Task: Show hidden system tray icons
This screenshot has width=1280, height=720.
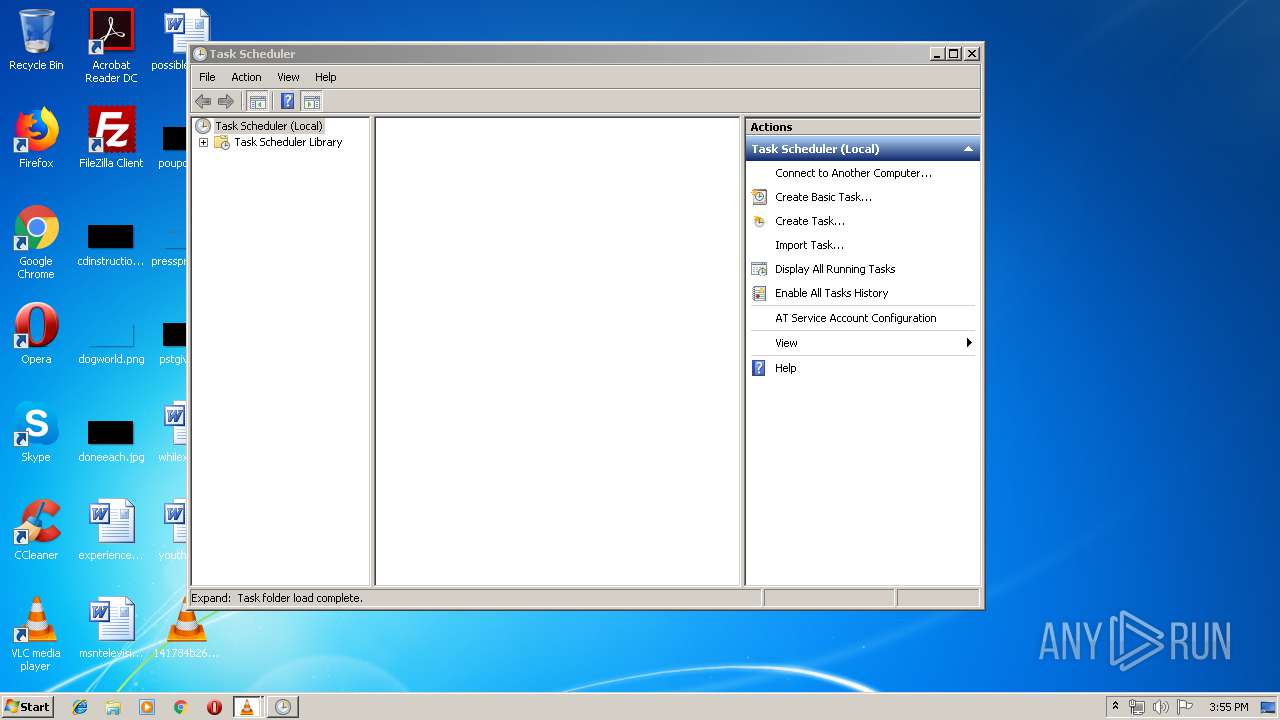Action: (x=1115, y=706)
